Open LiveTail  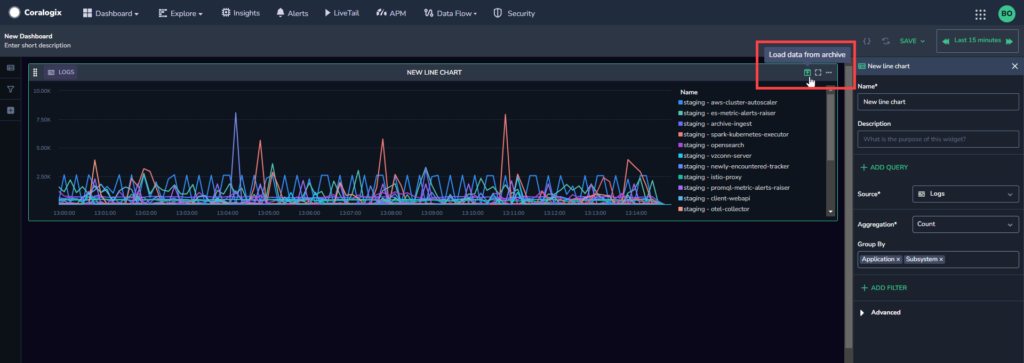[x=342, y=13]
